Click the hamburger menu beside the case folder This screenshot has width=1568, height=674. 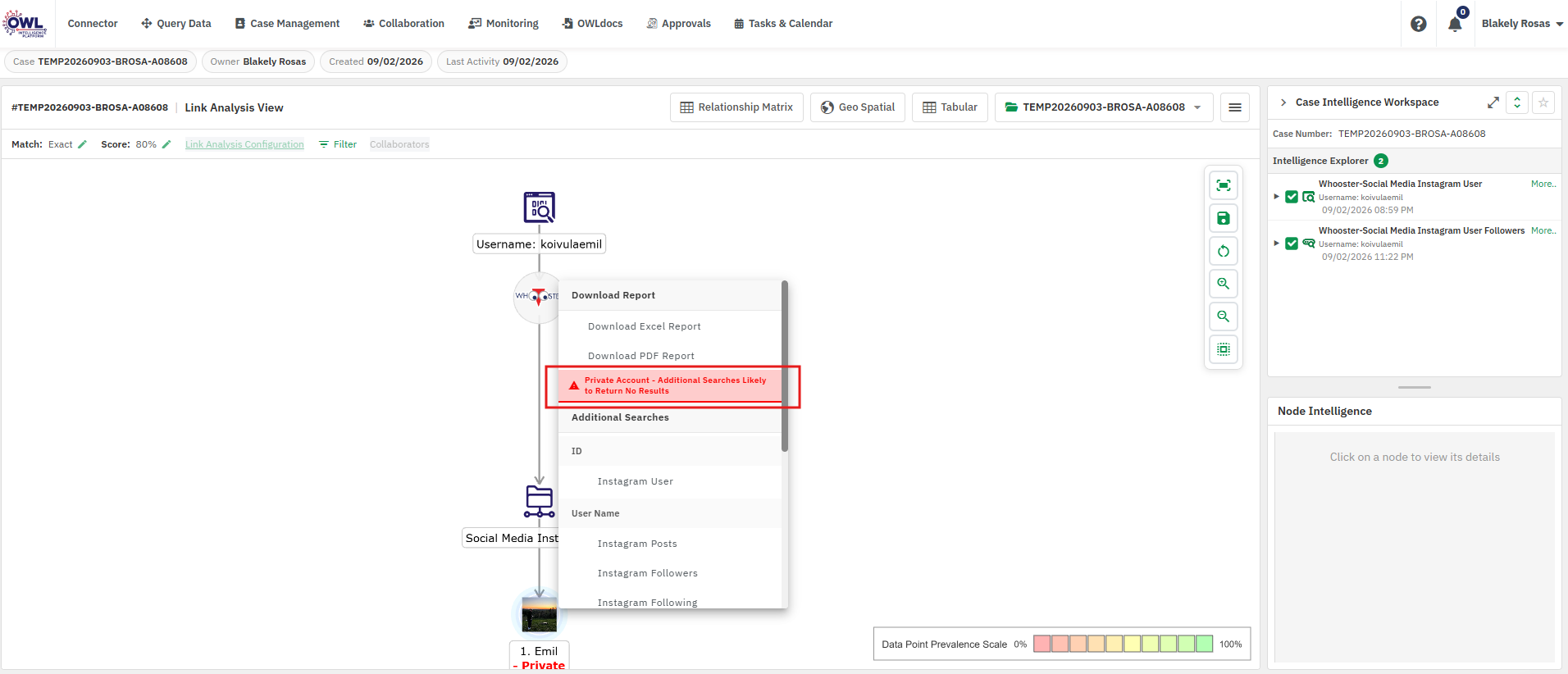[x=1234, y=107]
